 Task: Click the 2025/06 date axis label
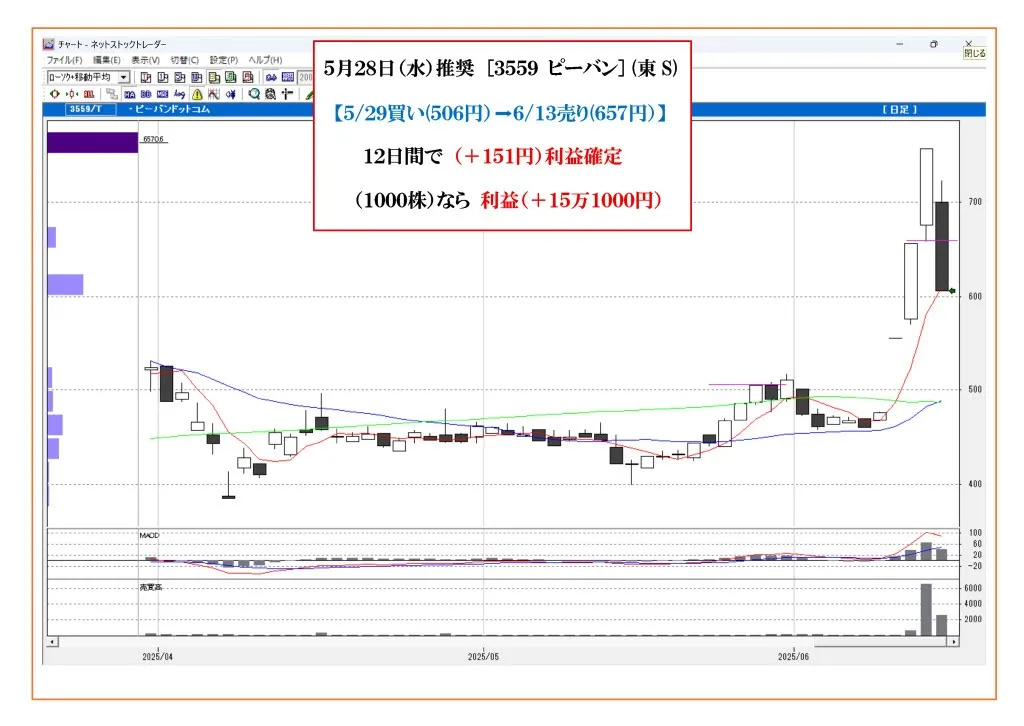coord(793,657)
